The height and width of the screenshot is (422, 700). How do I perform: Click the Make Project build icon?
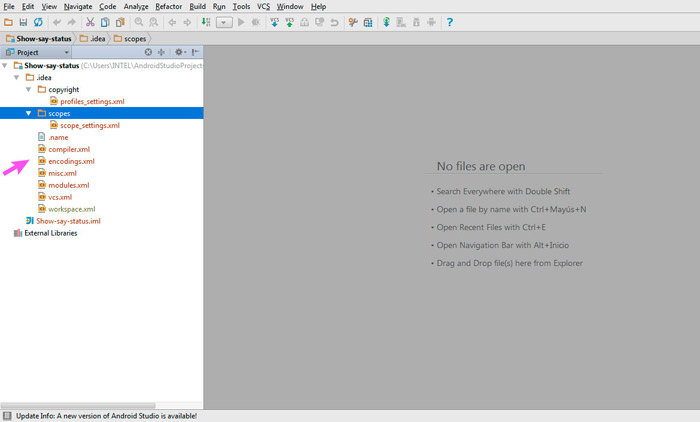coord(206,22)
